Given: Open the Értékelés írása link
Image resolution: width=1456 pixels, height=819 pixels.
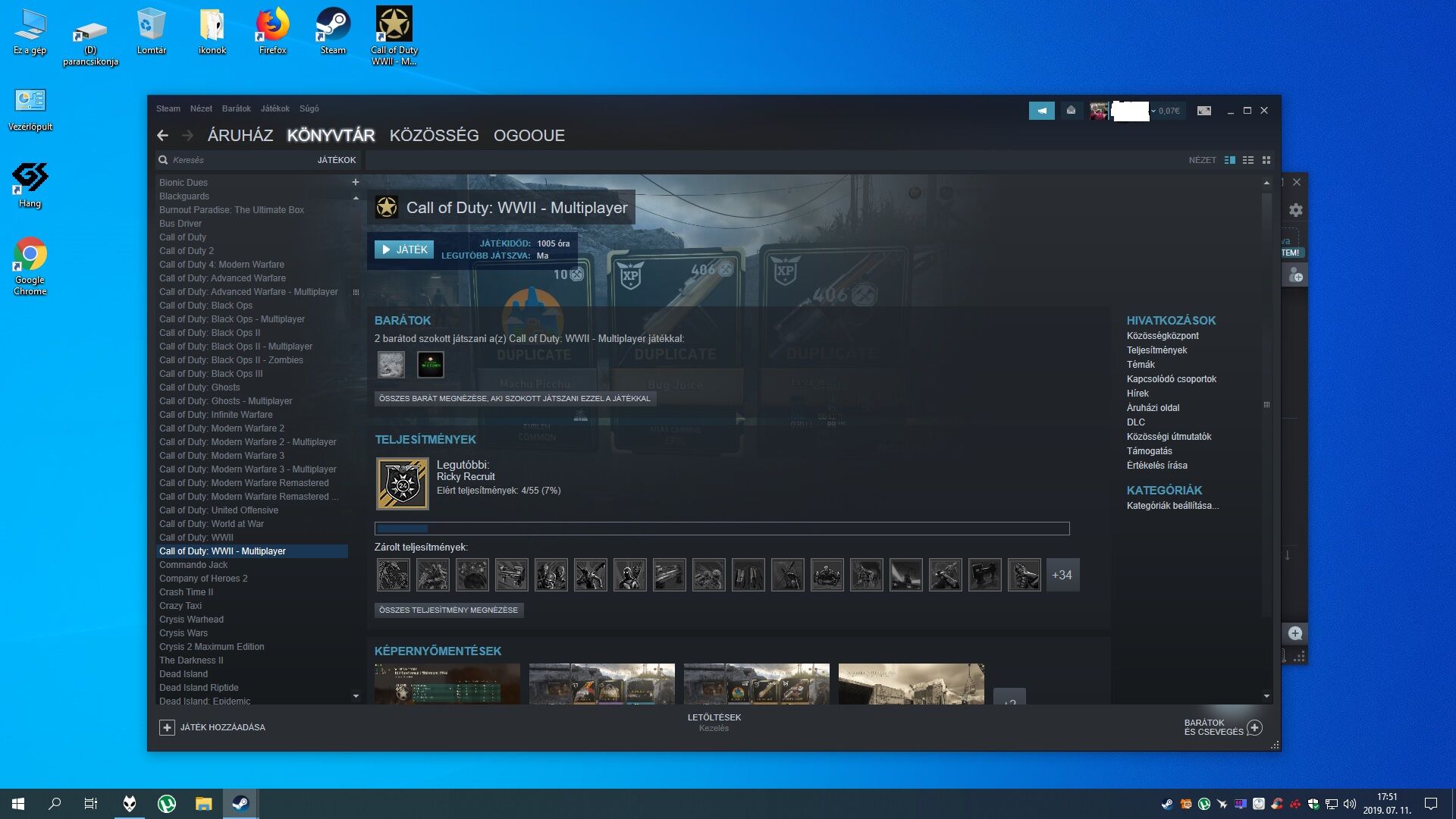Looking at the screenshot, I should click(x=1156, y=466).
